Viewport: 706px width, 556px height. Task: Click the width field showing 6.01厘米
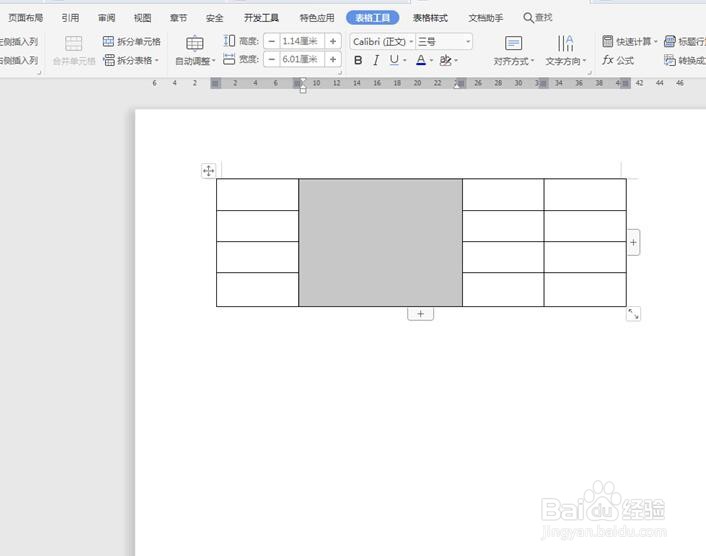[x=302, y=59]
